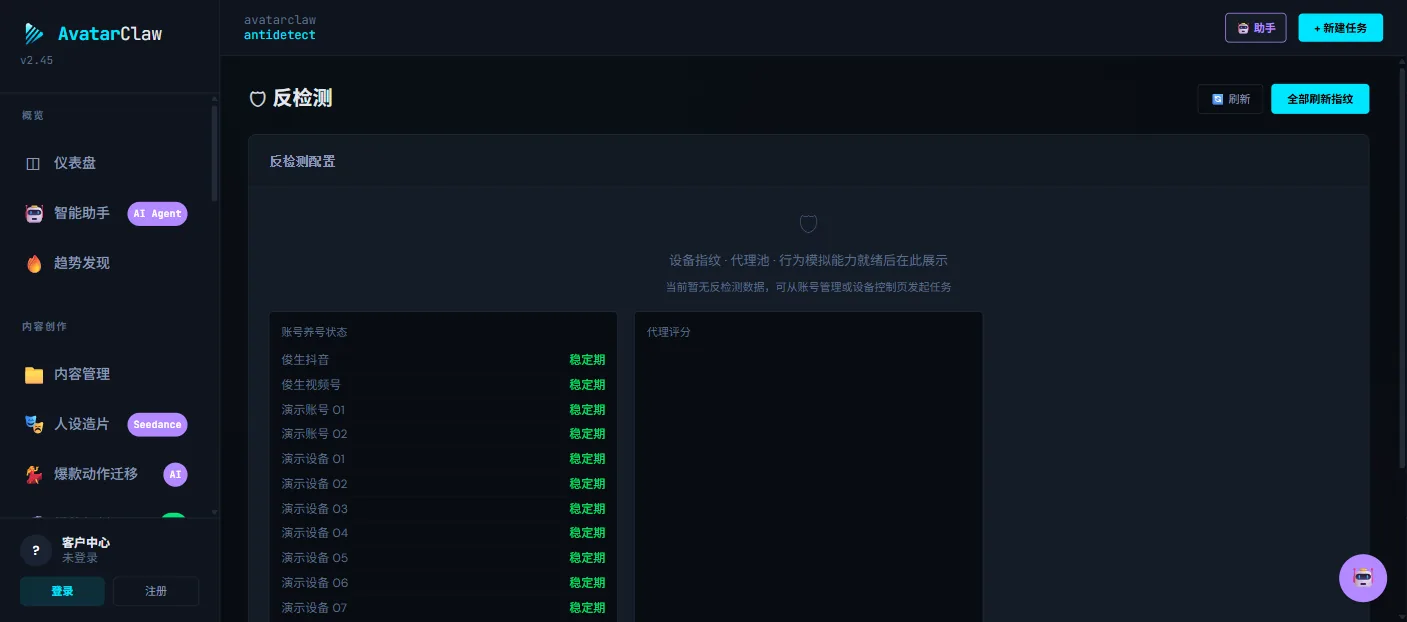1407x622 pixels.
Task: Open the floating robot assistant bubble
Action: pyautogui.click(x=1363, y=578)
